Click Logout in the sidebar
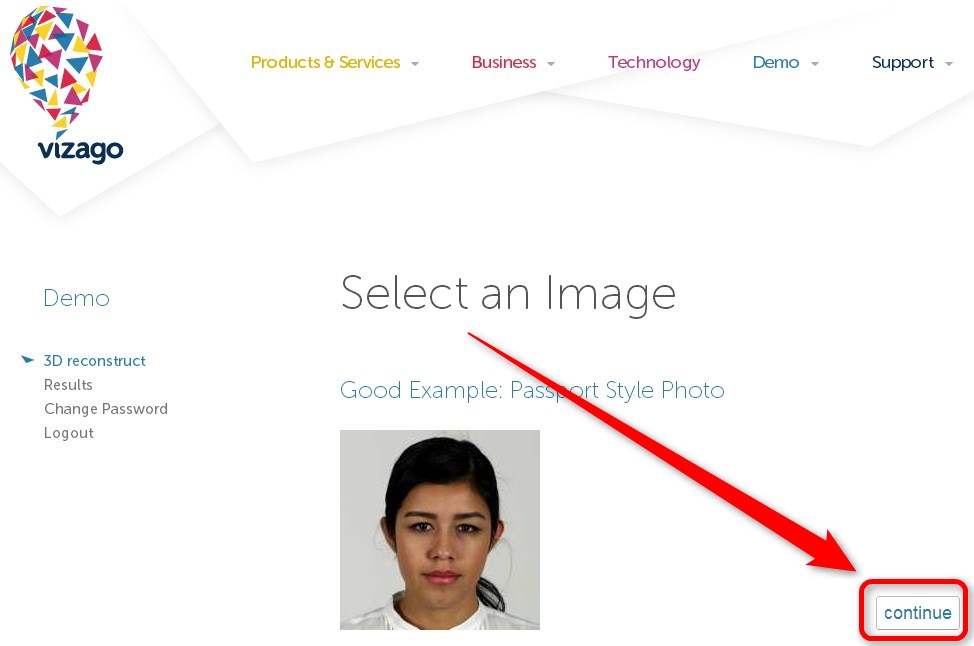 68,433
